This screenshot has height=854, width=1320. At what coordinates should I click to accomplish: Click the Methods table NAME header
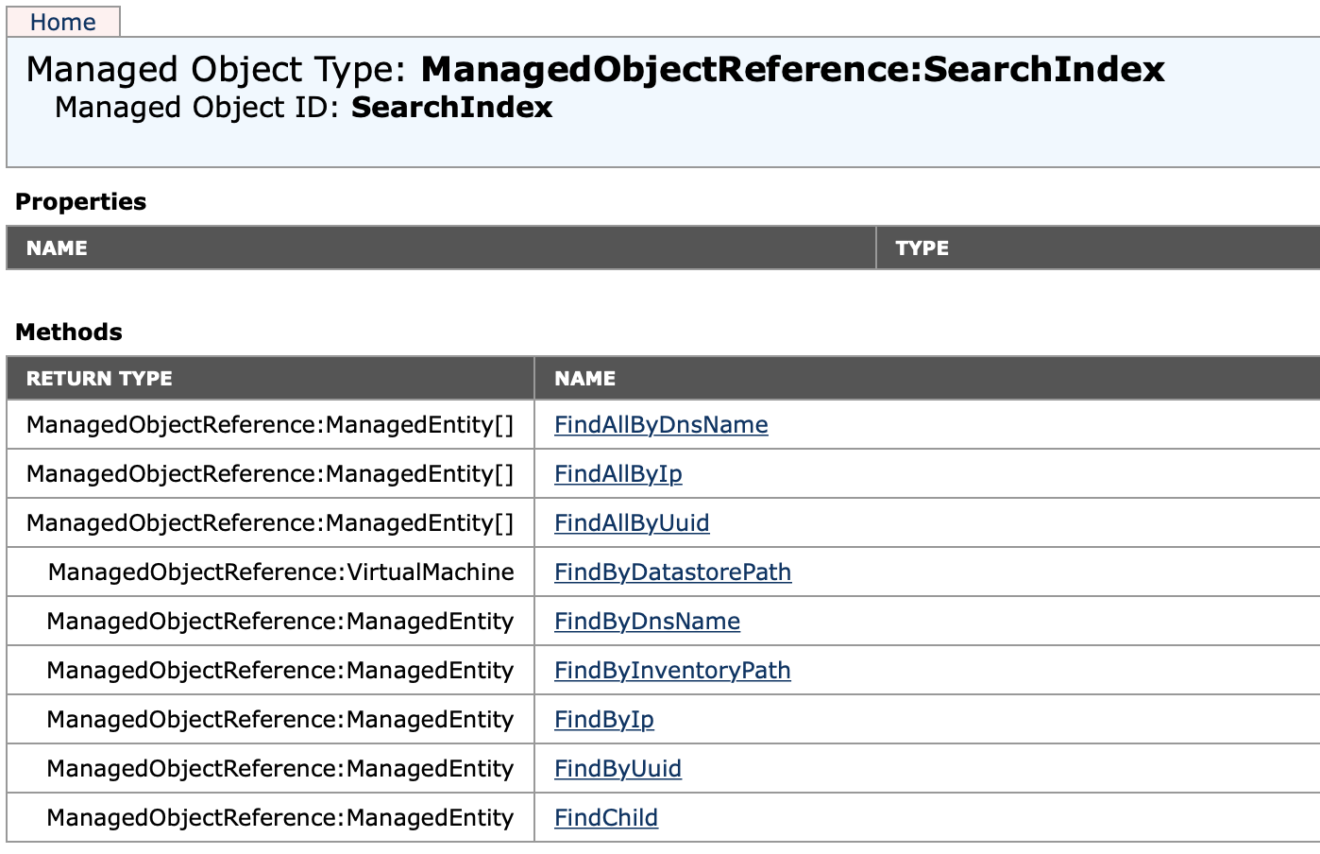pyautogui.click(x=585, y=379)
